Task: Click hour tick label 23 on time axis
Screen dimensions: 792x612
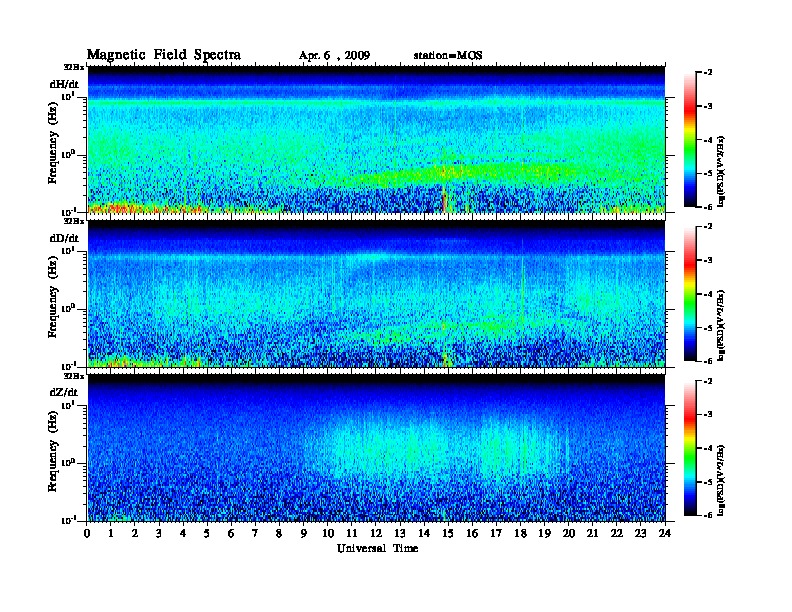Action: point(641,533)
